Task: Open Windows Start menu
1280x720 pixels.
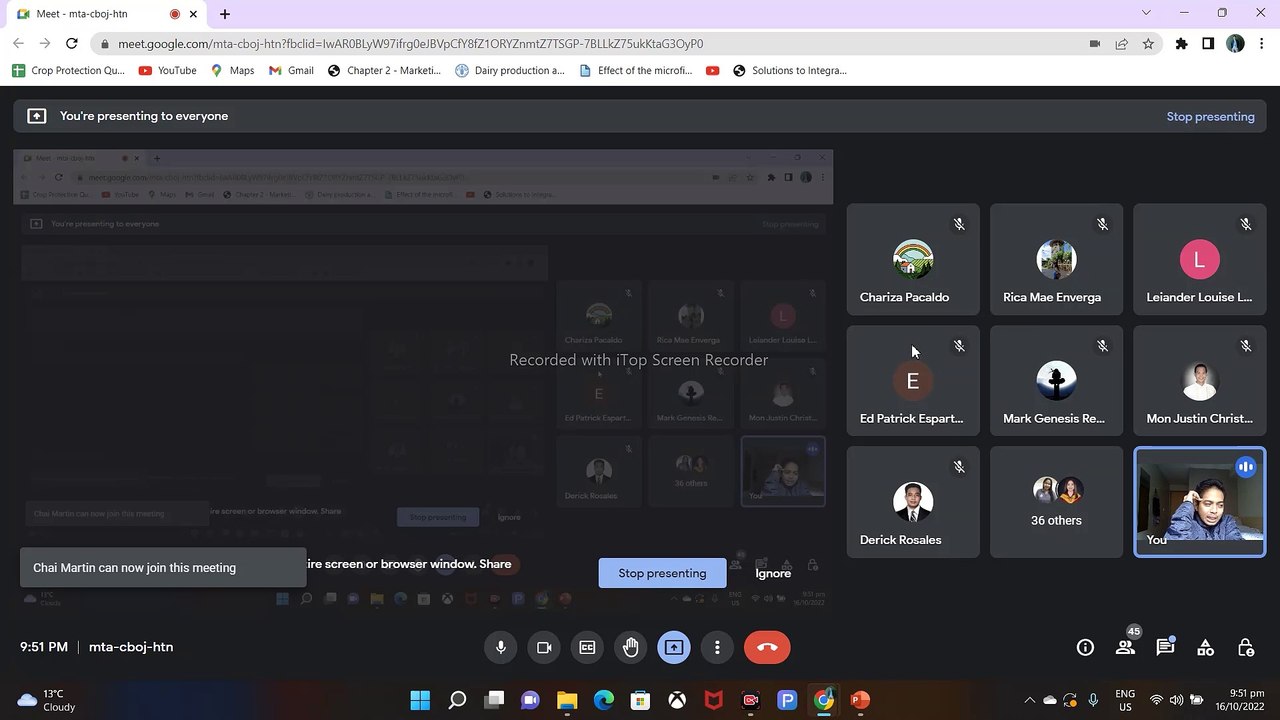Action: (420, 700)
